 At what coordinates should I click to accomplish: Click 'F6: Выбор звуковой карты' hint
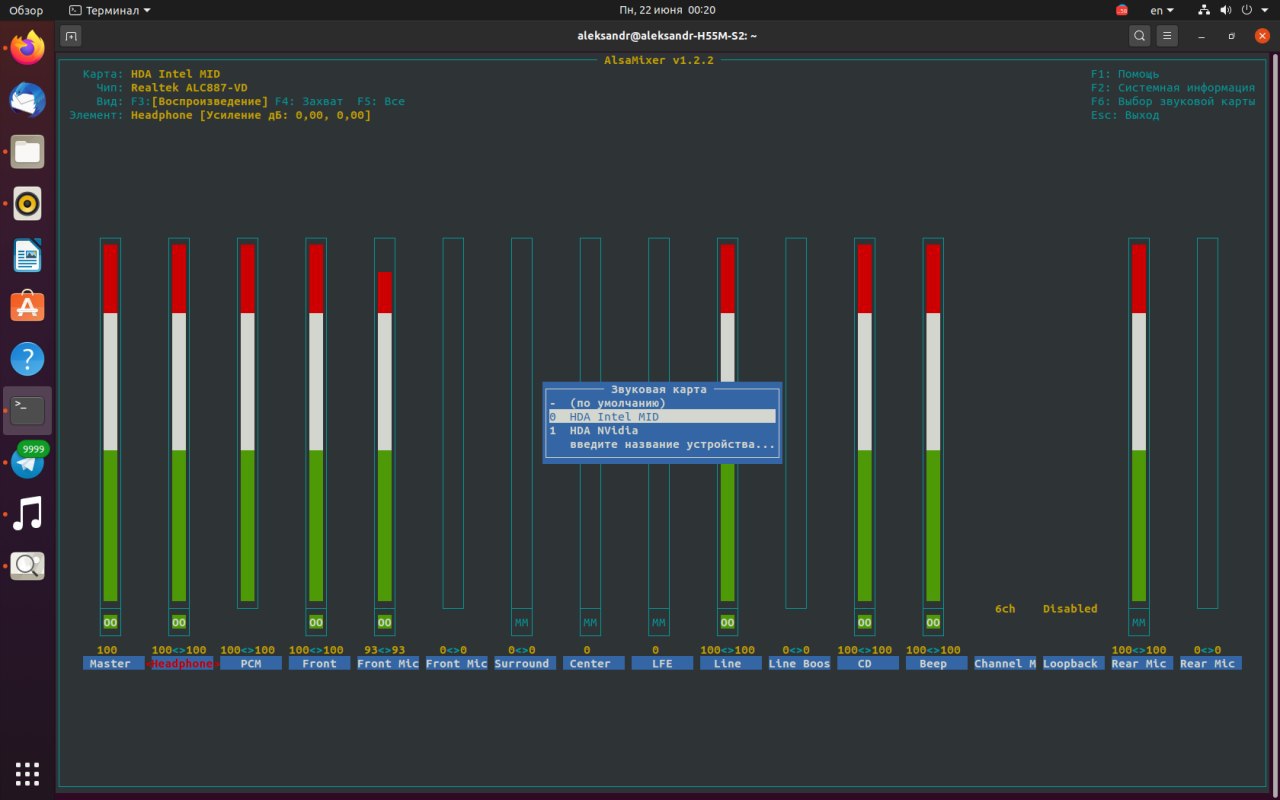click(1173, 102)
